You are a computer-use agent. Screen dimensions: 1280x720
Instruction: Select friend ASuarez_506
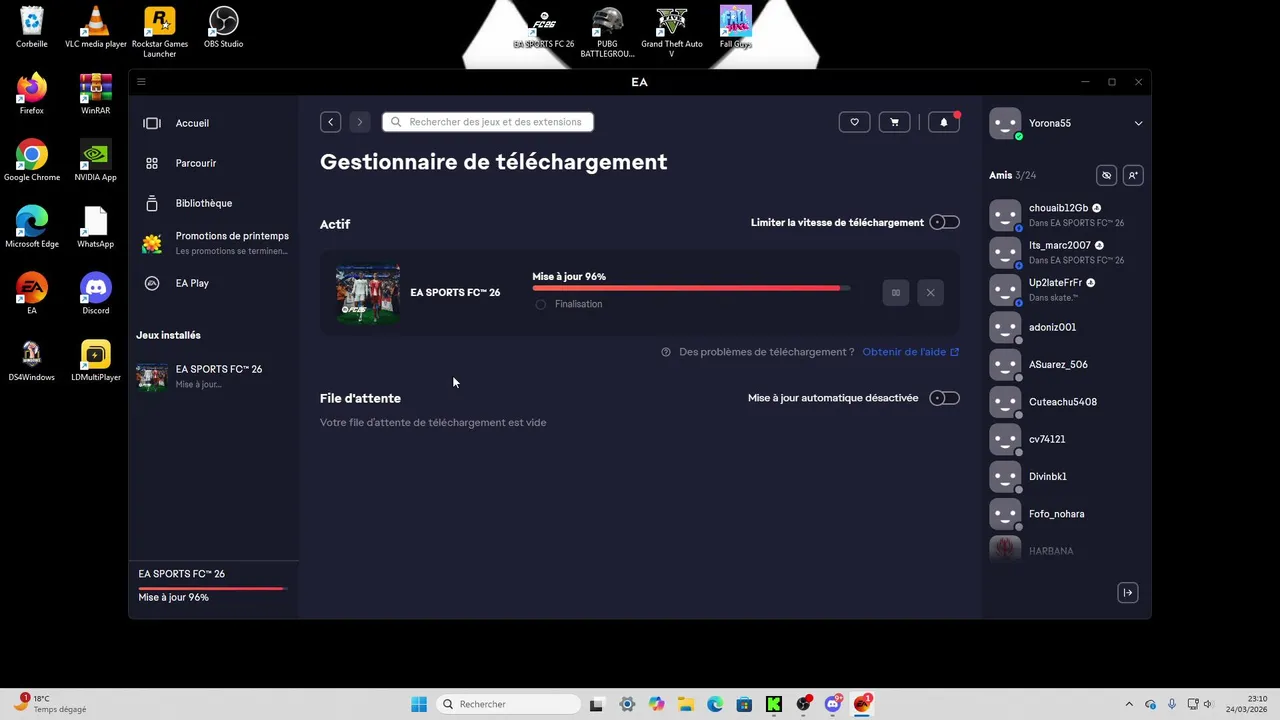coord(1065,365)
